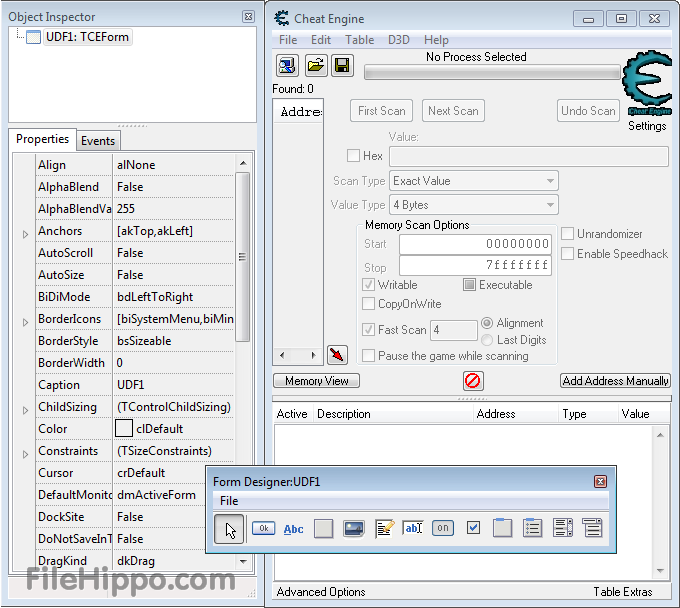Screen dimensions: 680x608
Task: Open the Form Designer File menu
Action: pyautogui.click(x=229, y=501)
